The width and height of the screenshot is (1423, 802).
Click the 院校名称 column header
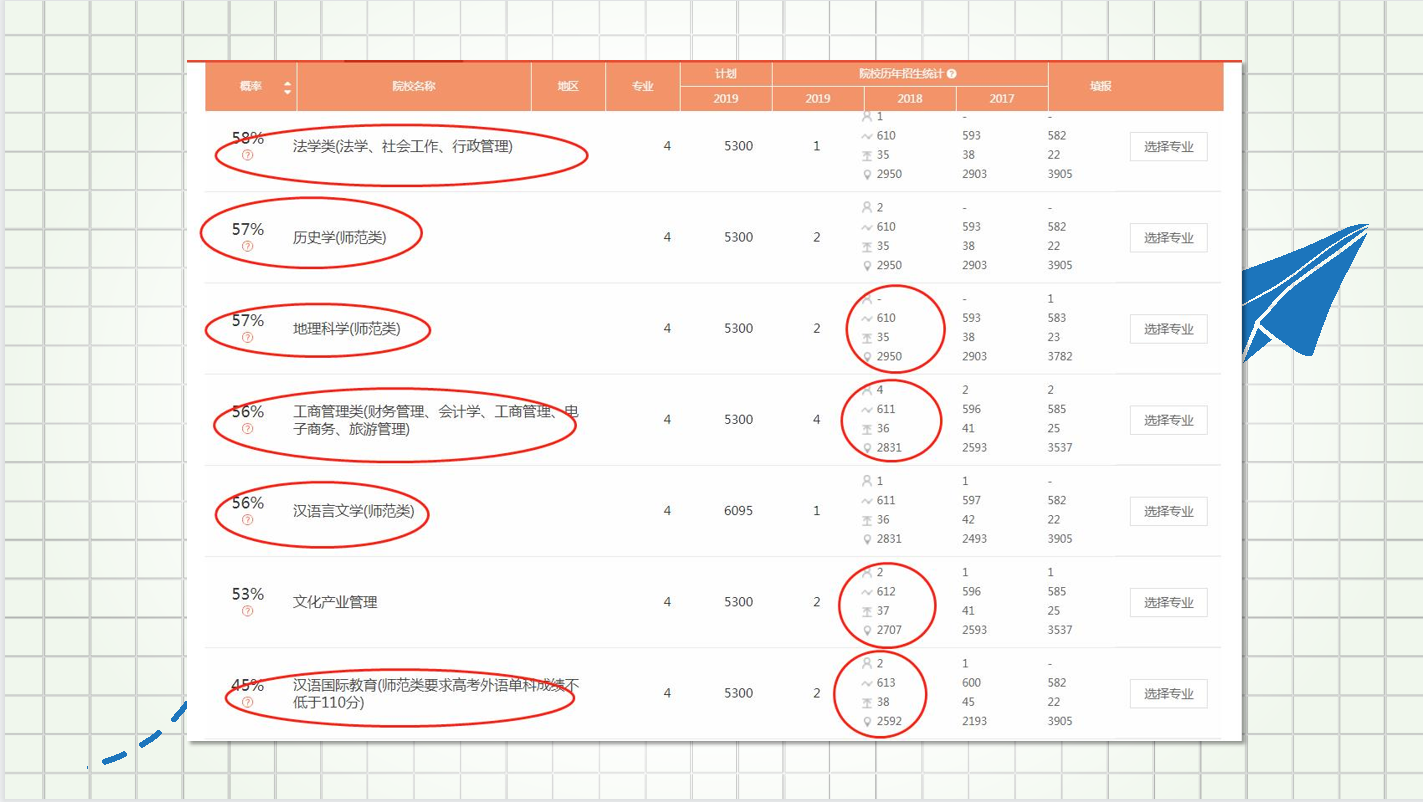pos(413,86)
